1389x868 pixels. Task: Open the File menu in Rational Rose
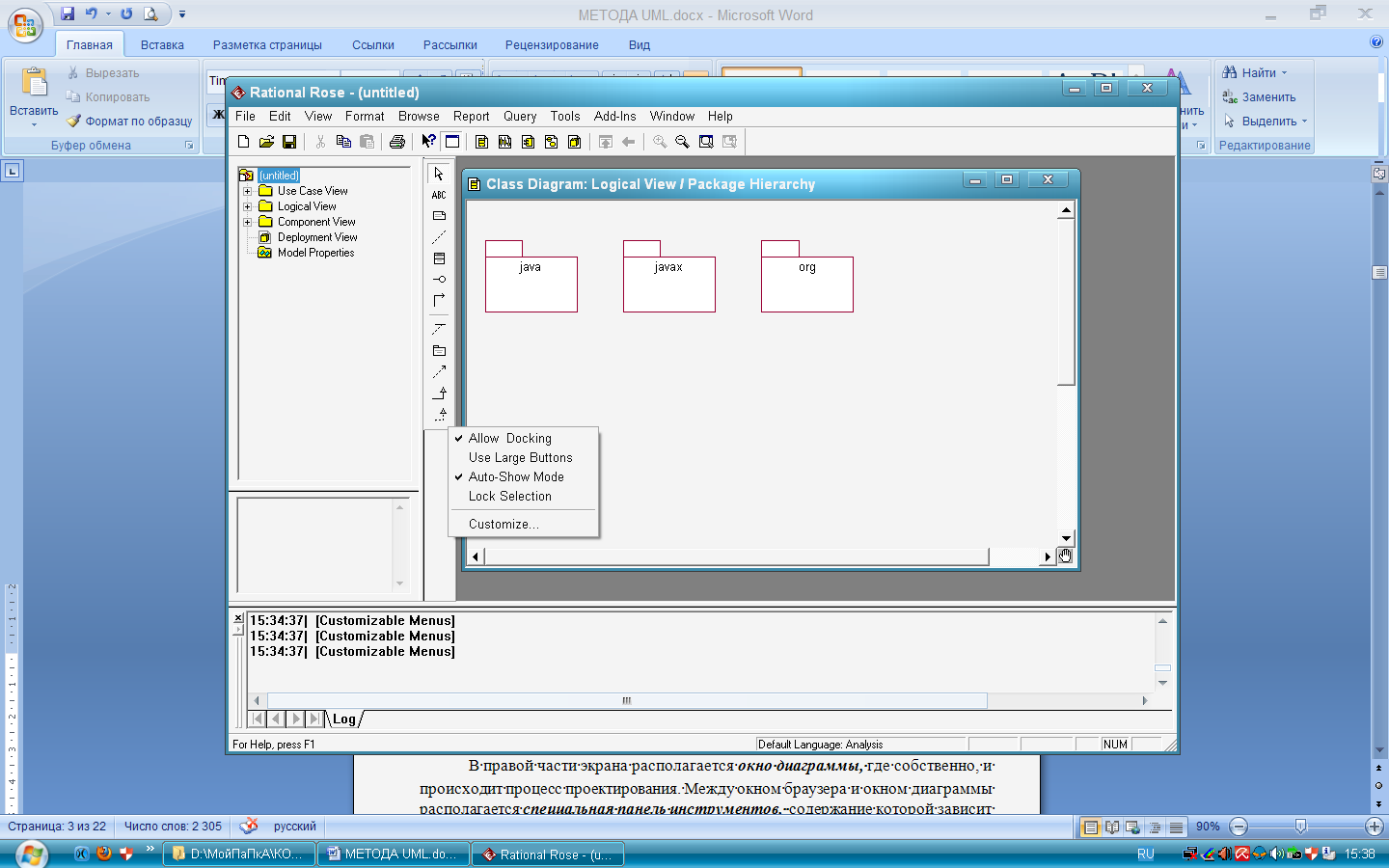click(x=245, y=116)
